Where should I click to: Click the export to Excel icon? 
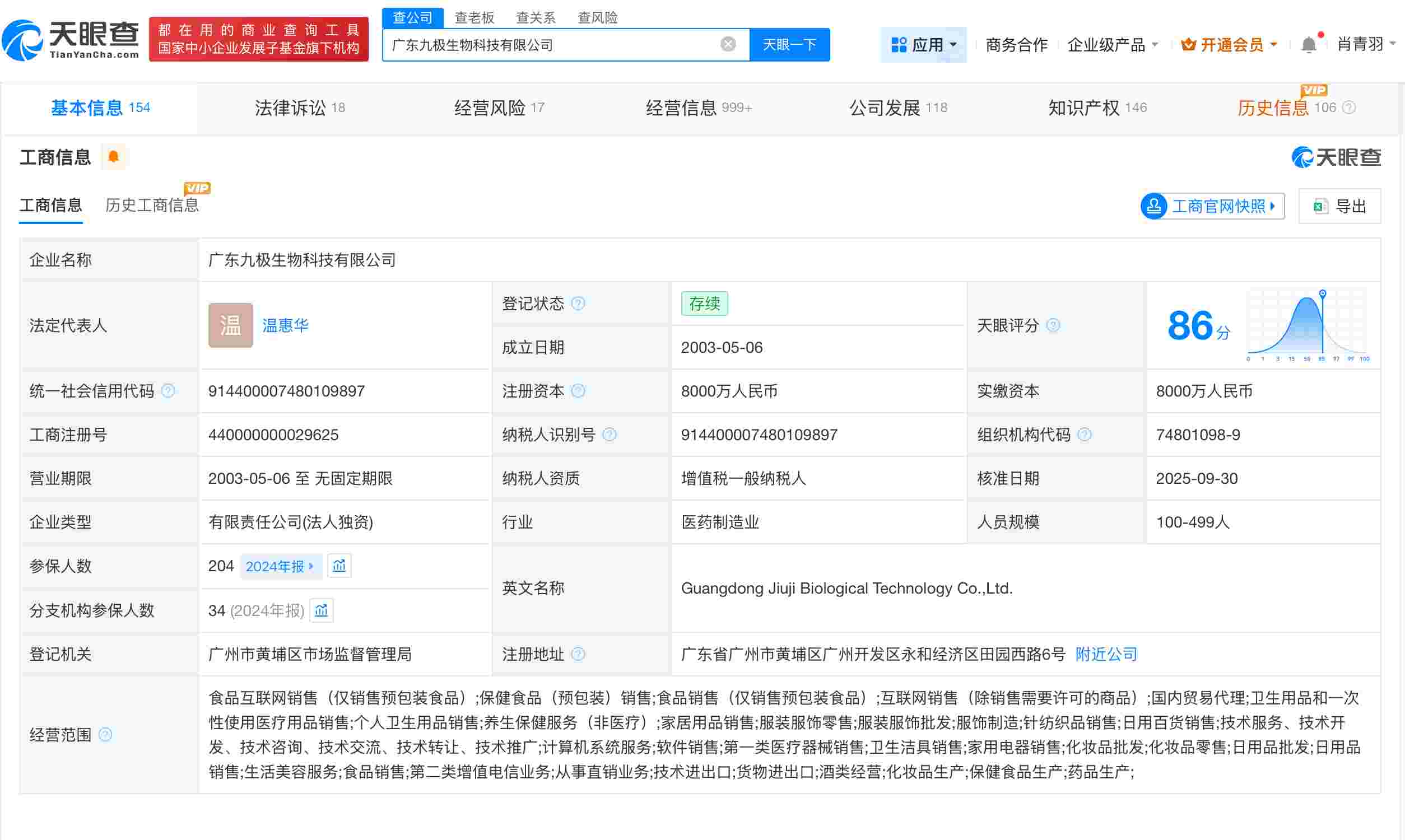(1321, 206)
